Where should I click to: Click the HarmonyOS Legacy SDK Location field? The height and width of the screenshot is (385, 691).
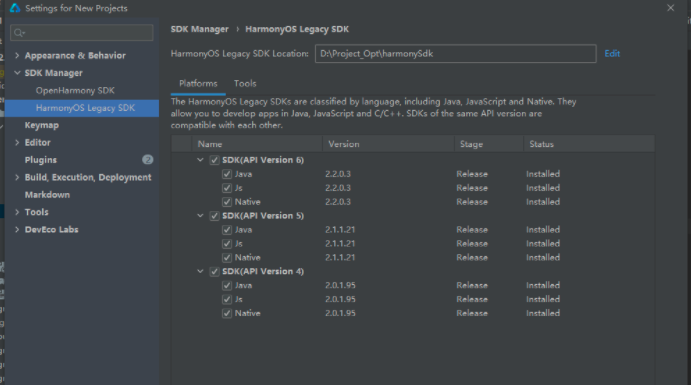click(456, 54)
